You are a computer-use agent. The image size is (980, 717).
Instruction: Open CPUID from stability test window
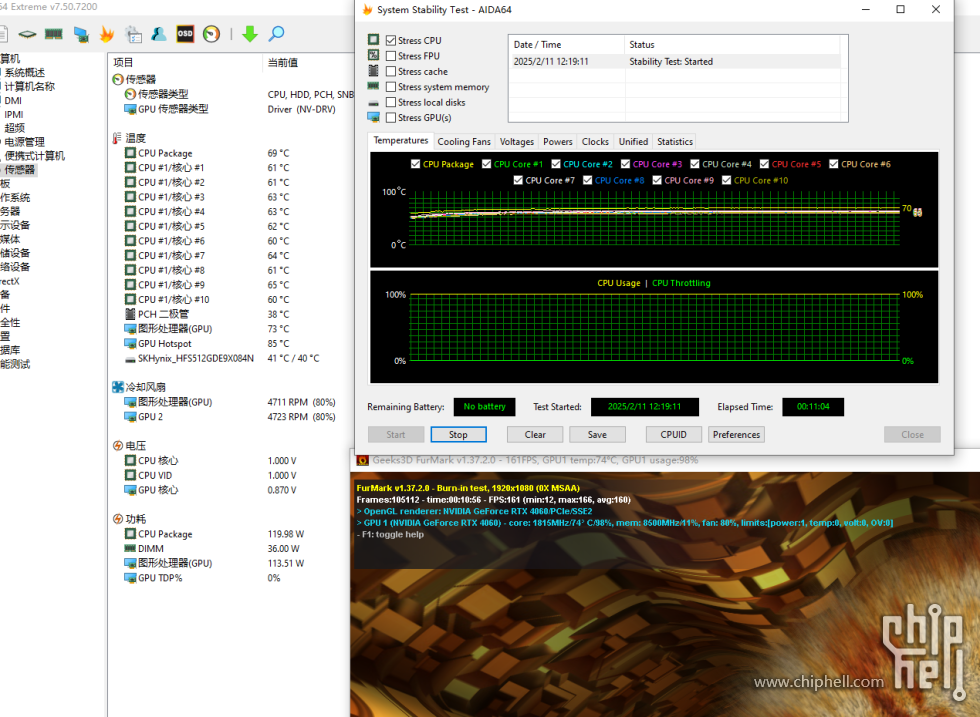[673, 434]
